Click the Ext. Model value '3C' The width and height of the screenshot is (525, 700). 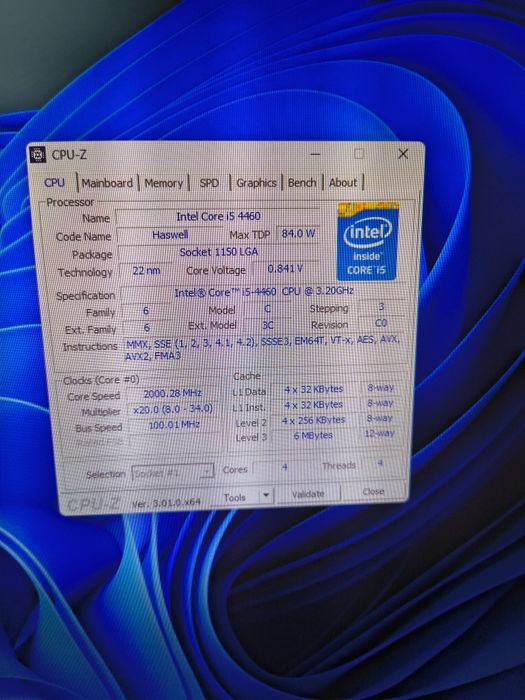pyautogui.click(x=267, y=325)
